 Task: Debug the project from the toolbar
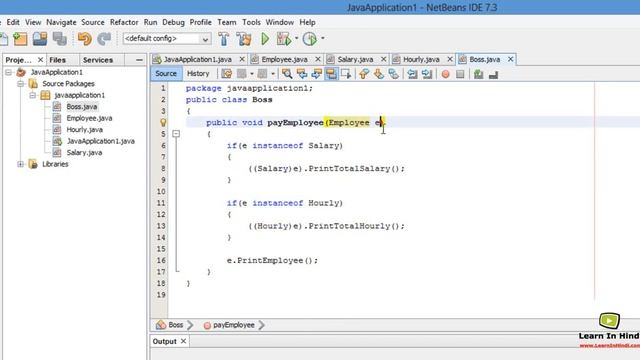284,39
